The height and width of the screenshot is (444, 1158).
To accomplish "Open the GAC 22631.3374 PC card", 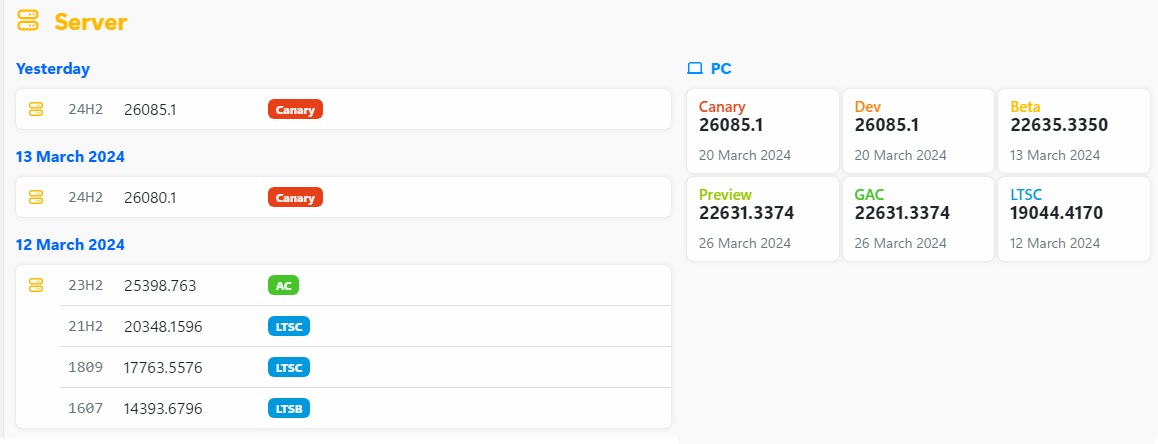I will [919, 219].
